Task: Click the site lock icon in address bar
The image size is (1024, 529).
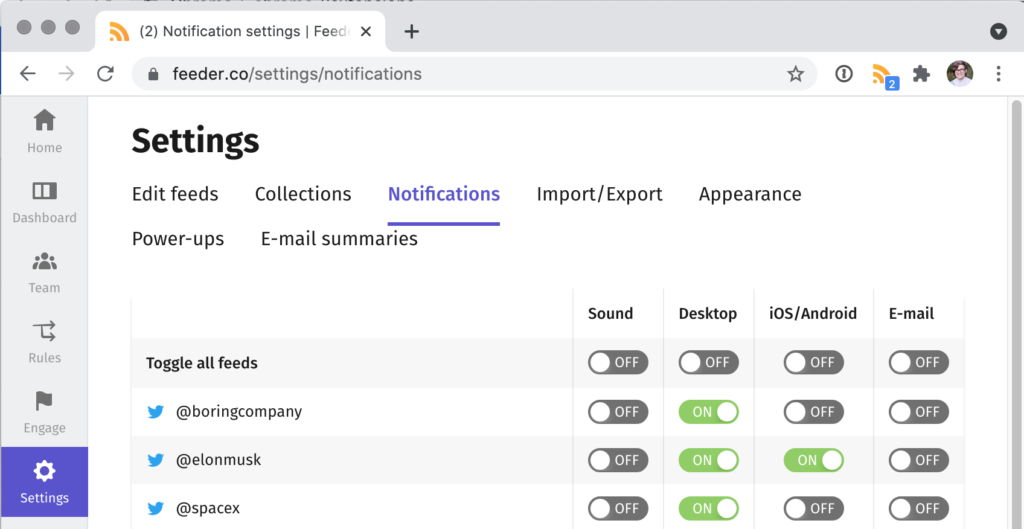Action: pos(153,74)
